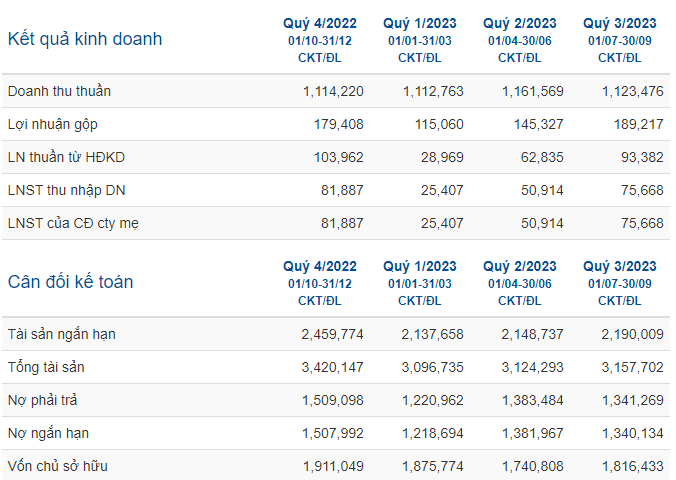The image size is (676, 480).
Task: Select Quý 4/2022 header in income table
Action: [319, 23]
